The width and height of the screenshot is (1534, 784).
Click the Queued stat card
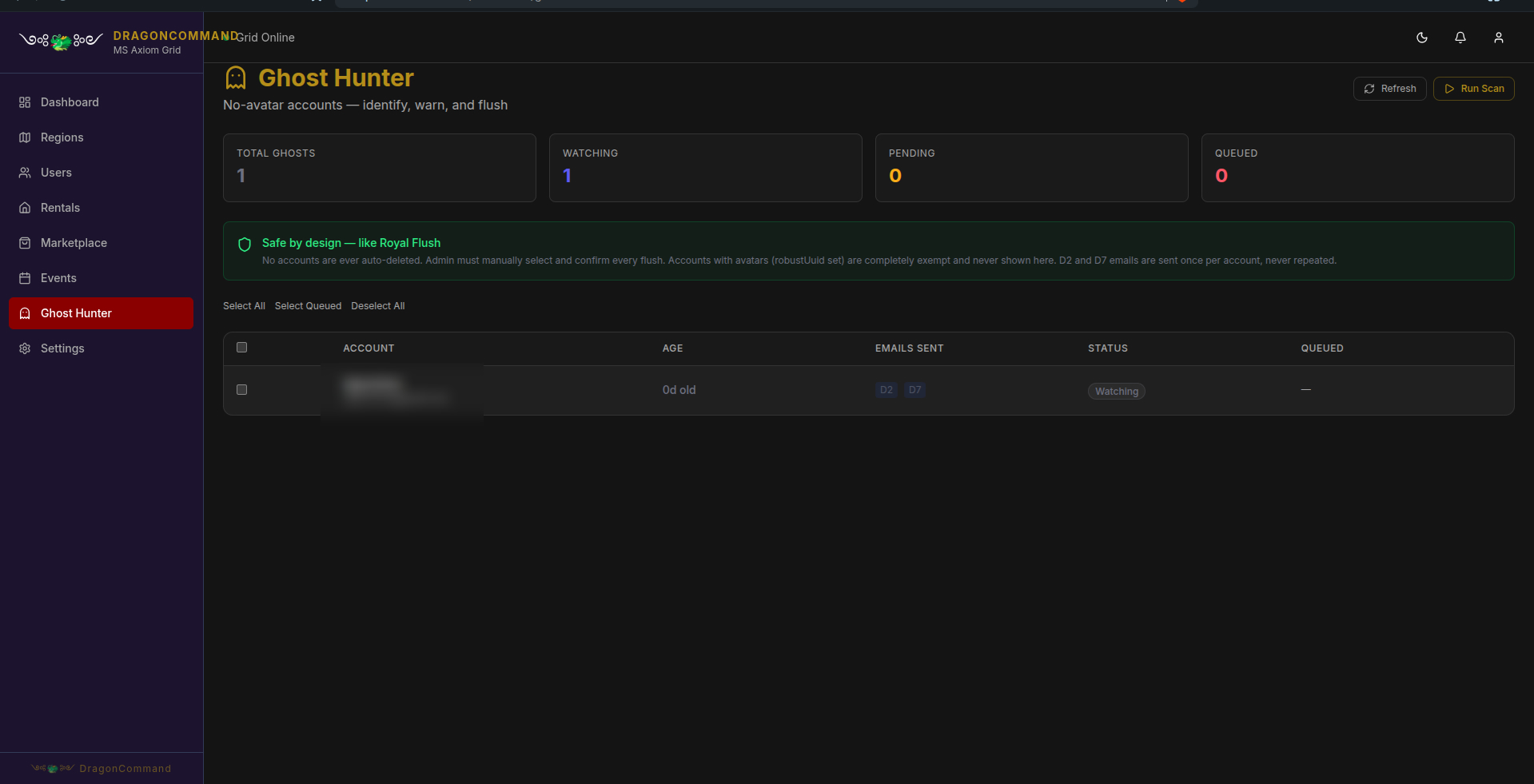(x=1358, y=168)
